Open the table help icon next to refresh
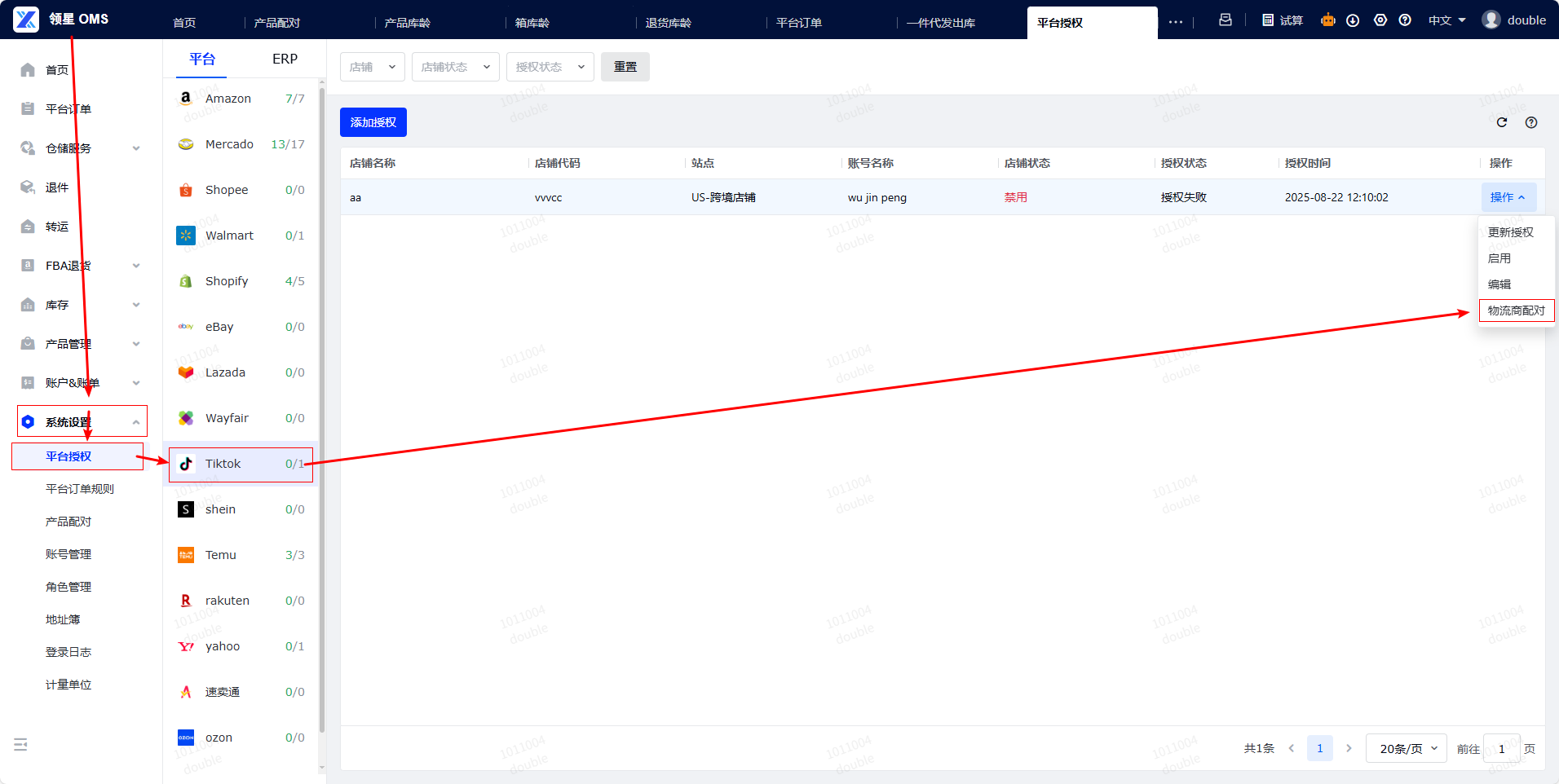1559x784 pixels. click(x=1531, y=122)
